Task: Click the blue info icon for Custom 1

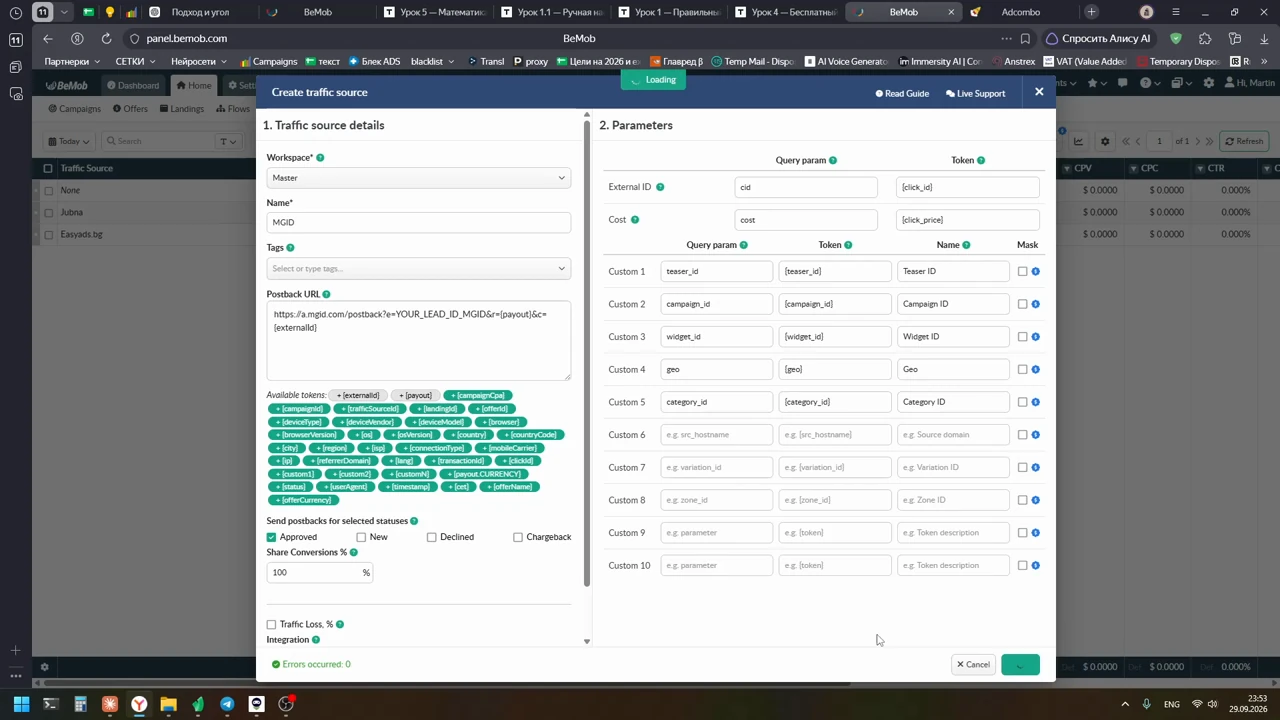Action: click(1035, 271)
